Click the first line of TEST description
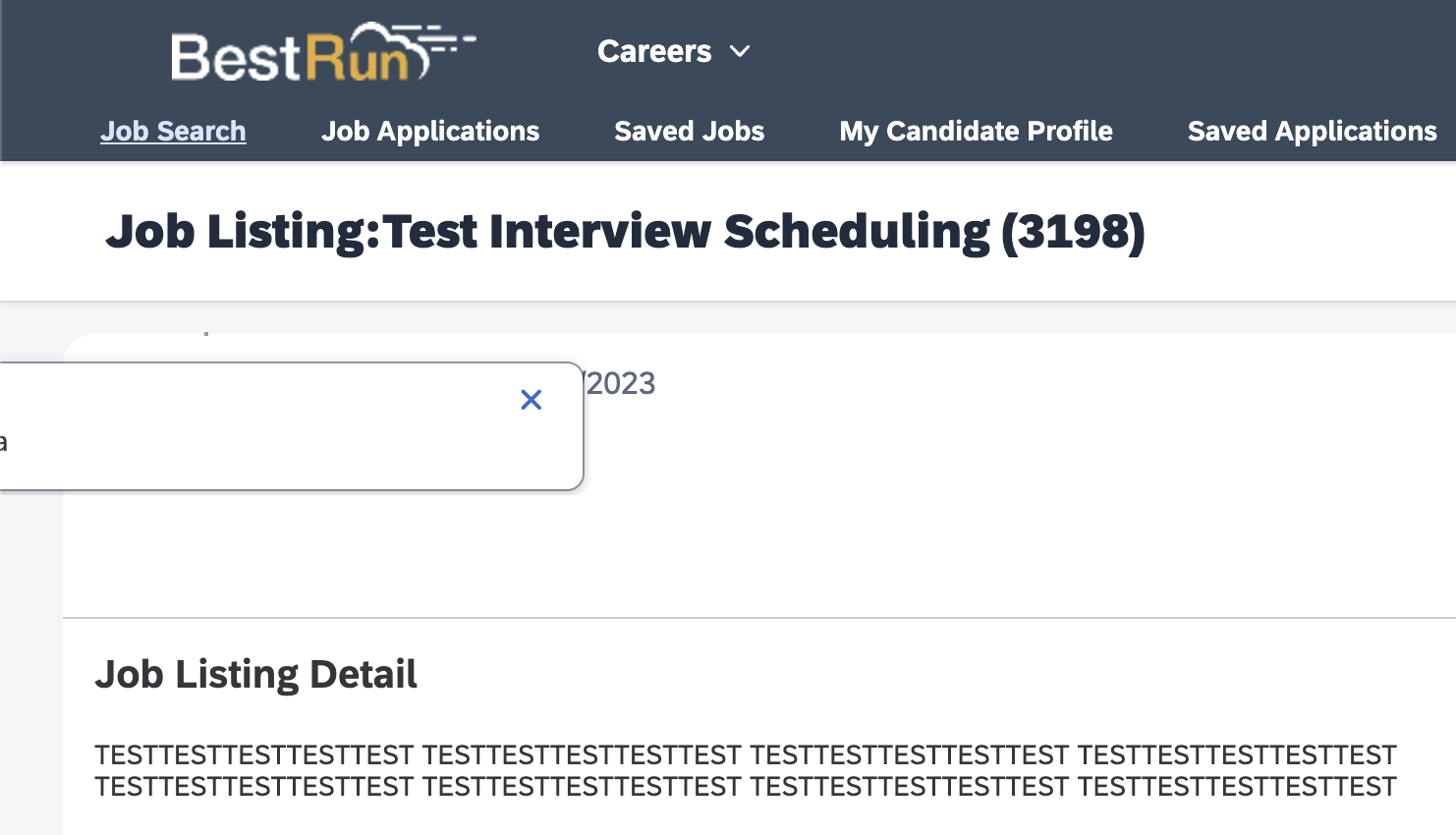Screen dimensions: 1456x835 [x=746, y=755]
